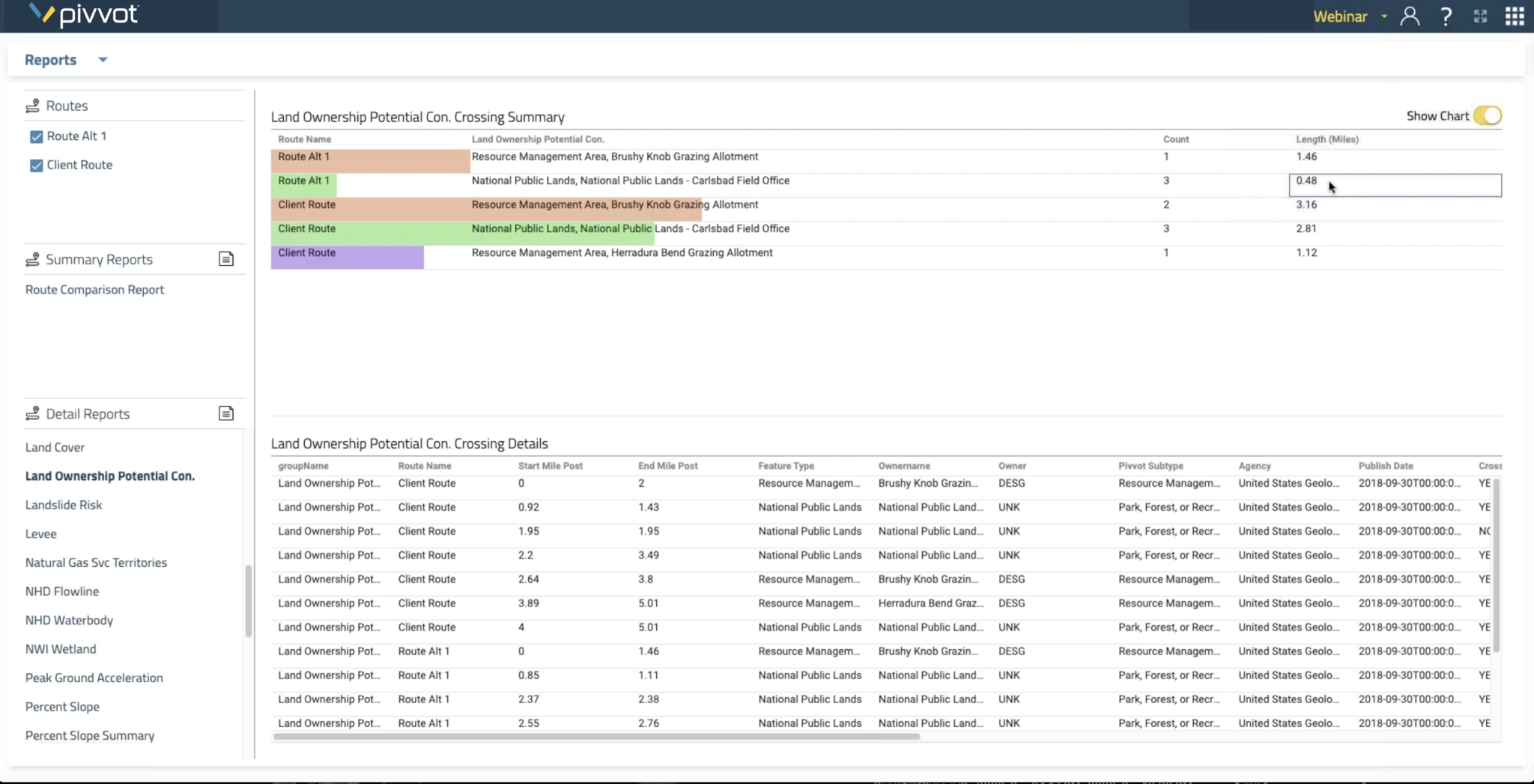Turn off the Show Chart toggle
Screen dimensions: 1534x784
click(1487, 115)
